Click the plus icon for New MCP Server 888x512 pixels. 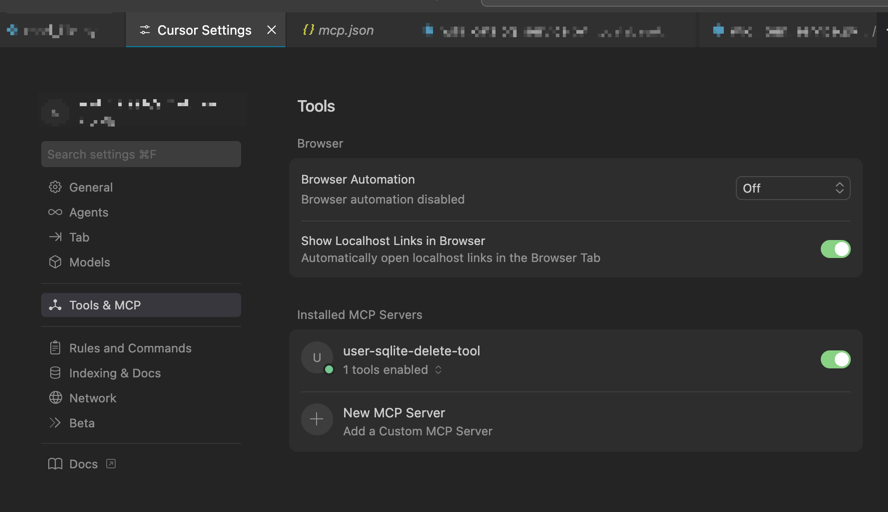[x=317, y=419]
